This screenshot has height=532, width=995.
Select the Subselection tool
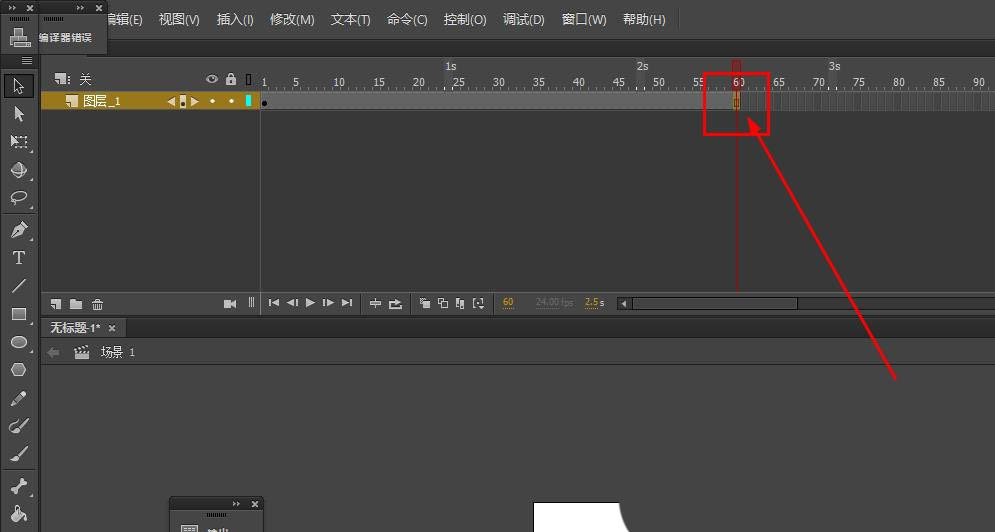point(18,114)
